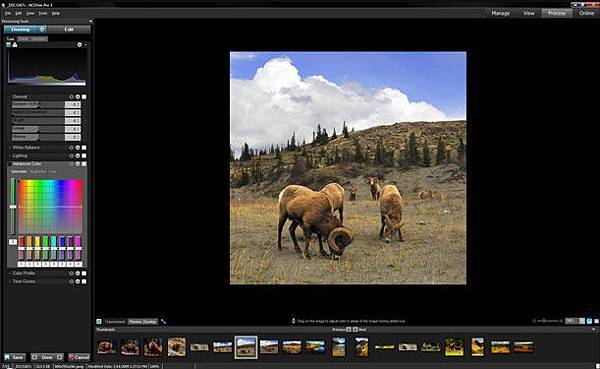Click the Cancel button
Viewport: 600px width, 369px height.
[79, 357]
